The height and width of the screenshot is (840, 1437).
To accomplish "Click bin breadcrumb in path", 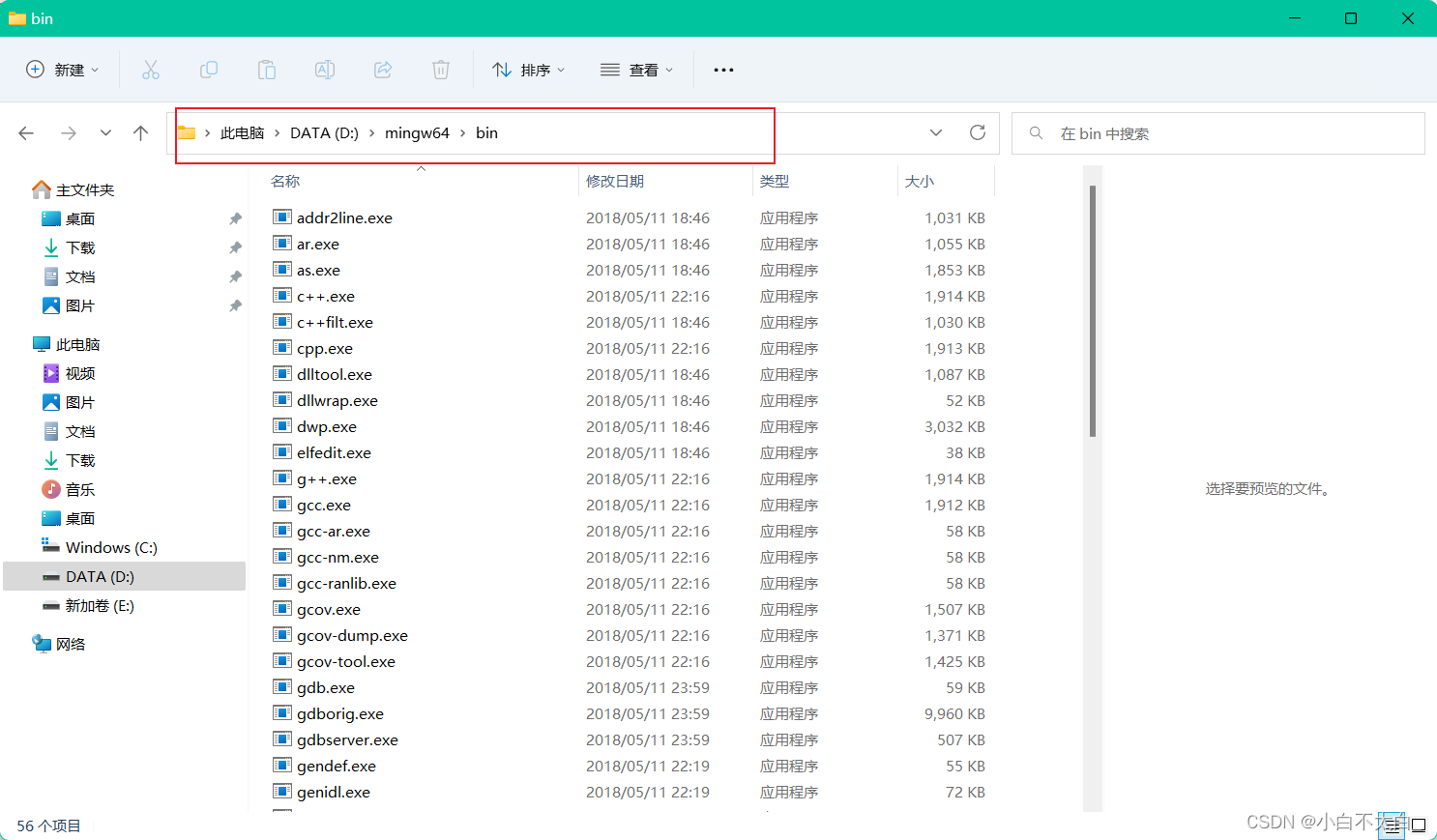I will pos(486,133).
